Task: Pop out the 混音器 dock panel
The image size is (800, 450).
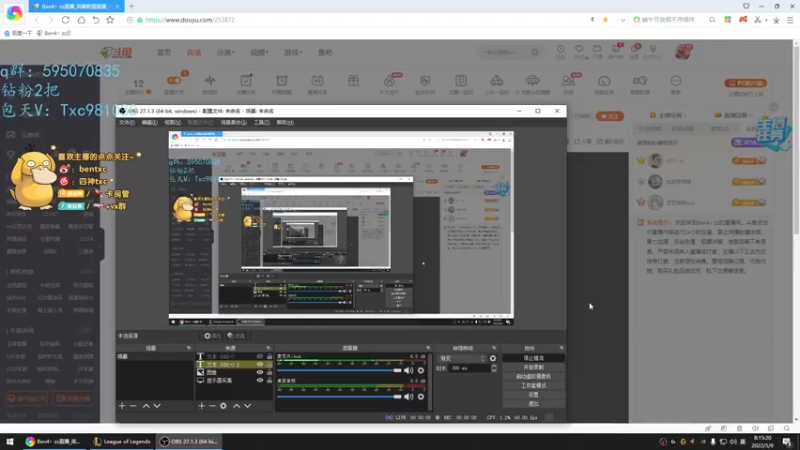Action: [428, 348]
